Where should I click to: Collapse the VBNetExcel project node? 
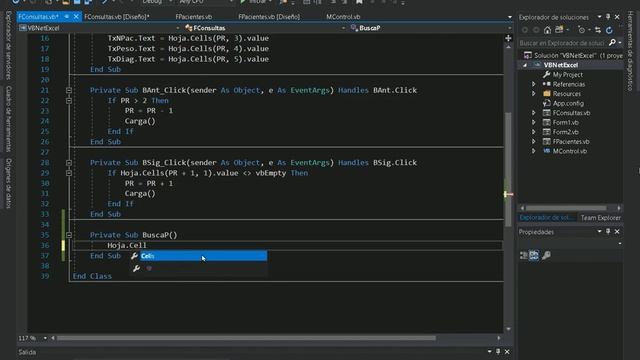pos(525,65)
